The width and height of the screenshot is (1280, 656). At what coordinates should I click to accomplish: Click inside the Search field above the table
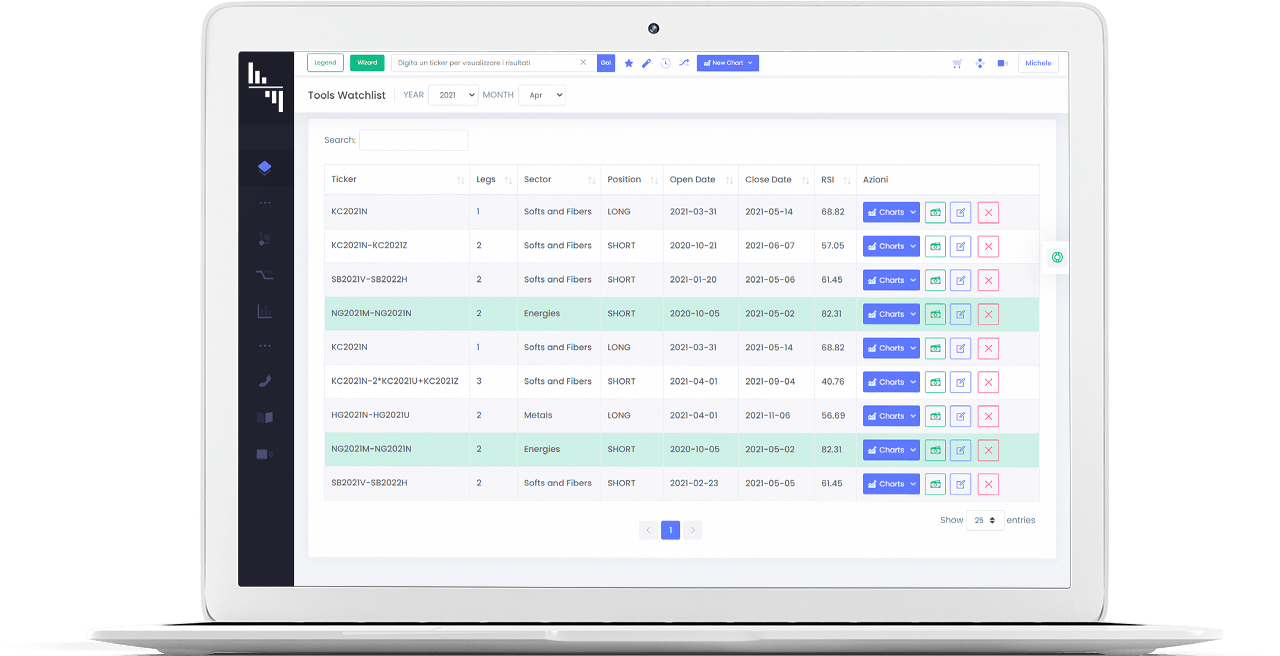point(413,140)
